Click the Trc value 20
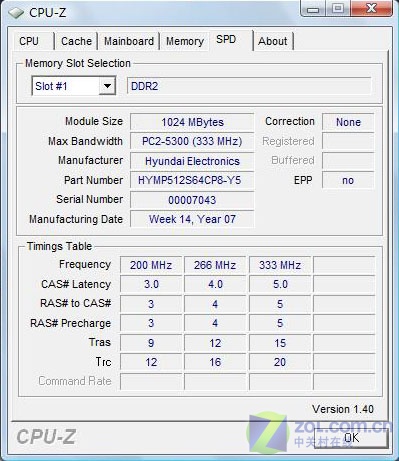399x461 pixels. 280,362
